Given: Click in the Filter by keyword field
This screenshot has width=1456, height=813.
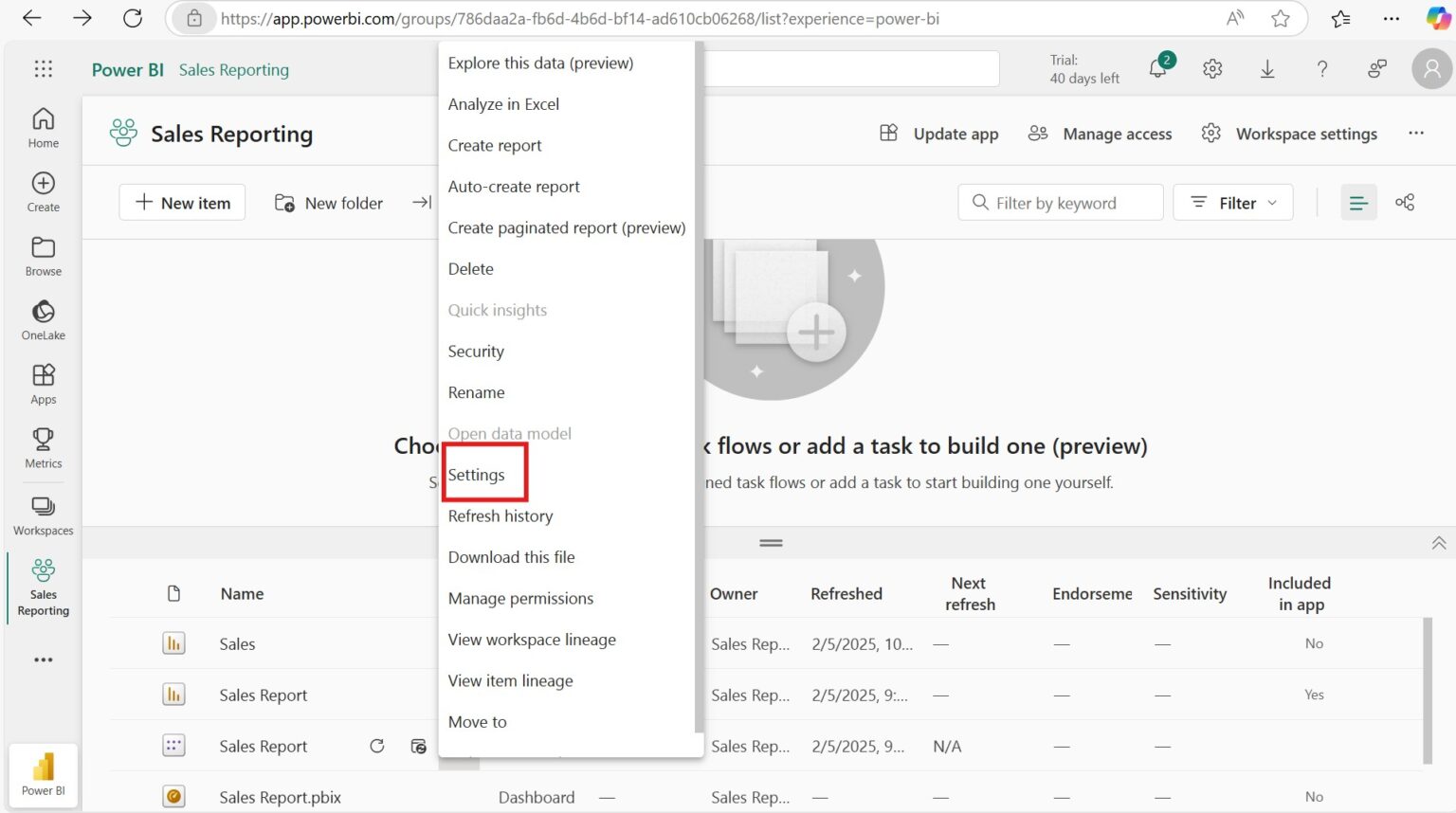Looking at the screenshot, I should click(1061, 203).
